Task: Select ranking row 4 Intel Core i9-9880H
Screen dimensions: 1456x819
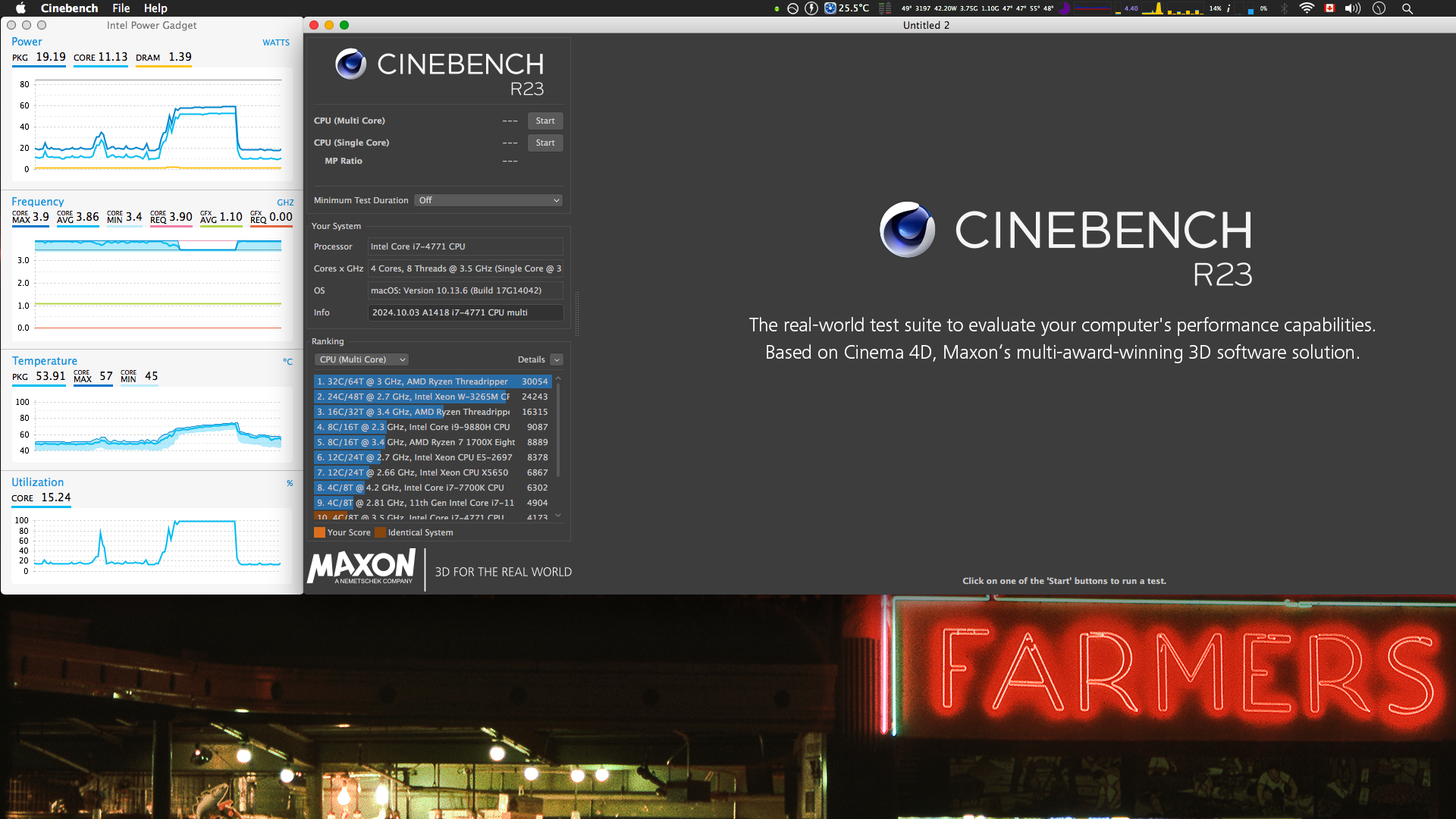Action: tap(432, 427)
